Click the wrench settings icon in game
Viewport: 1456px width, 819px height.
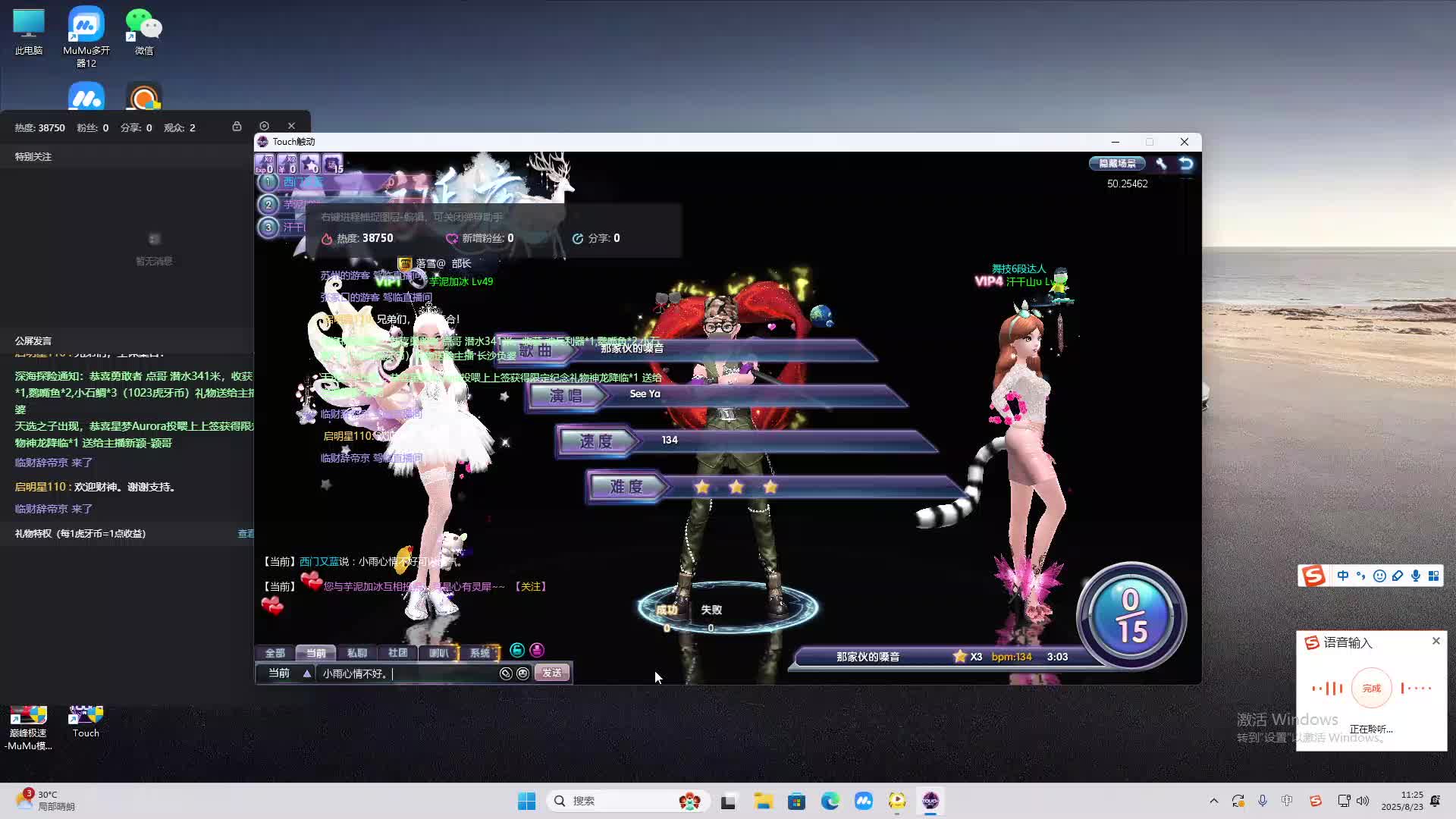pos(1161,164)
